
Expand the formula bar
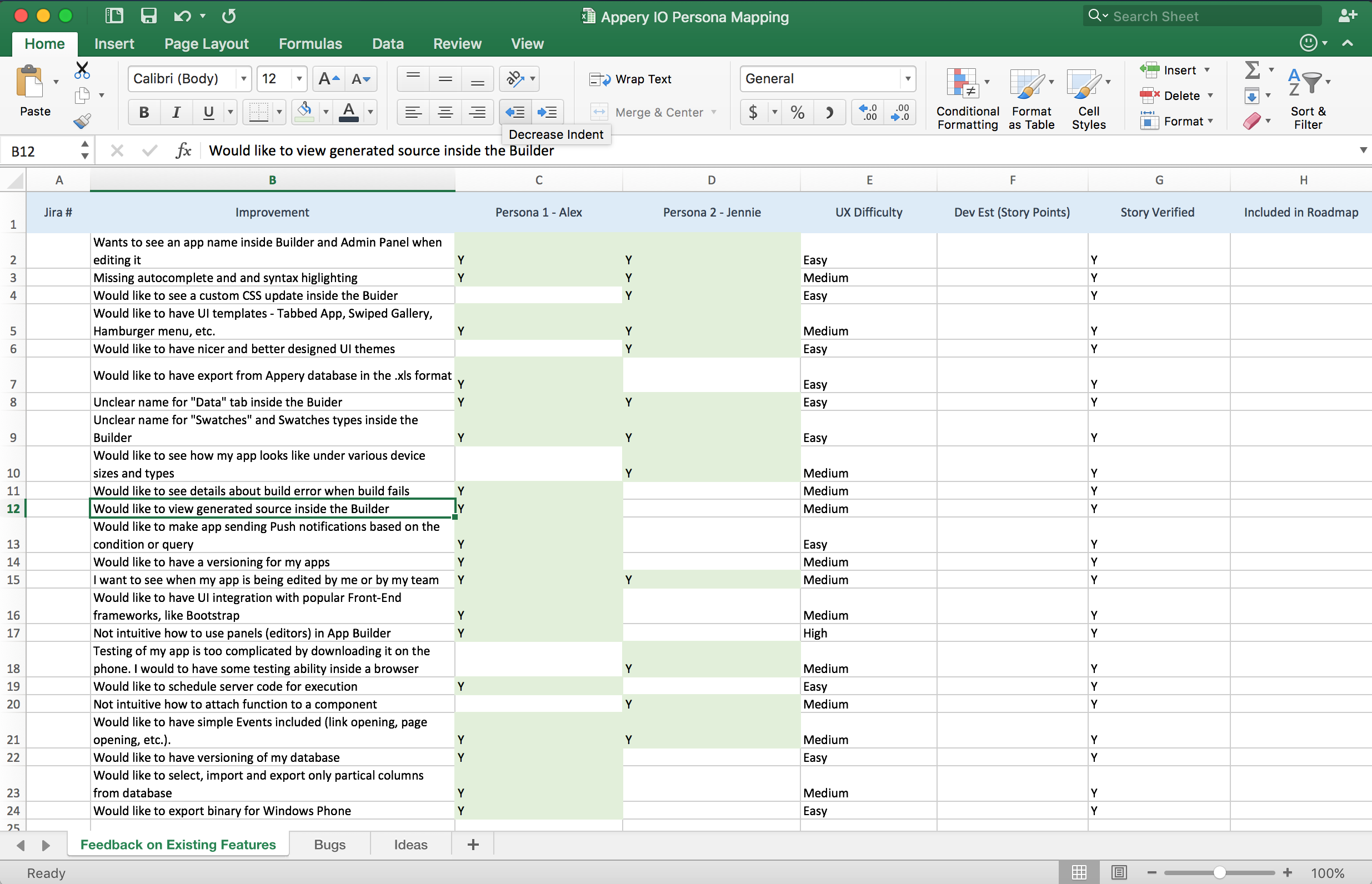[x=1363, y=150]
